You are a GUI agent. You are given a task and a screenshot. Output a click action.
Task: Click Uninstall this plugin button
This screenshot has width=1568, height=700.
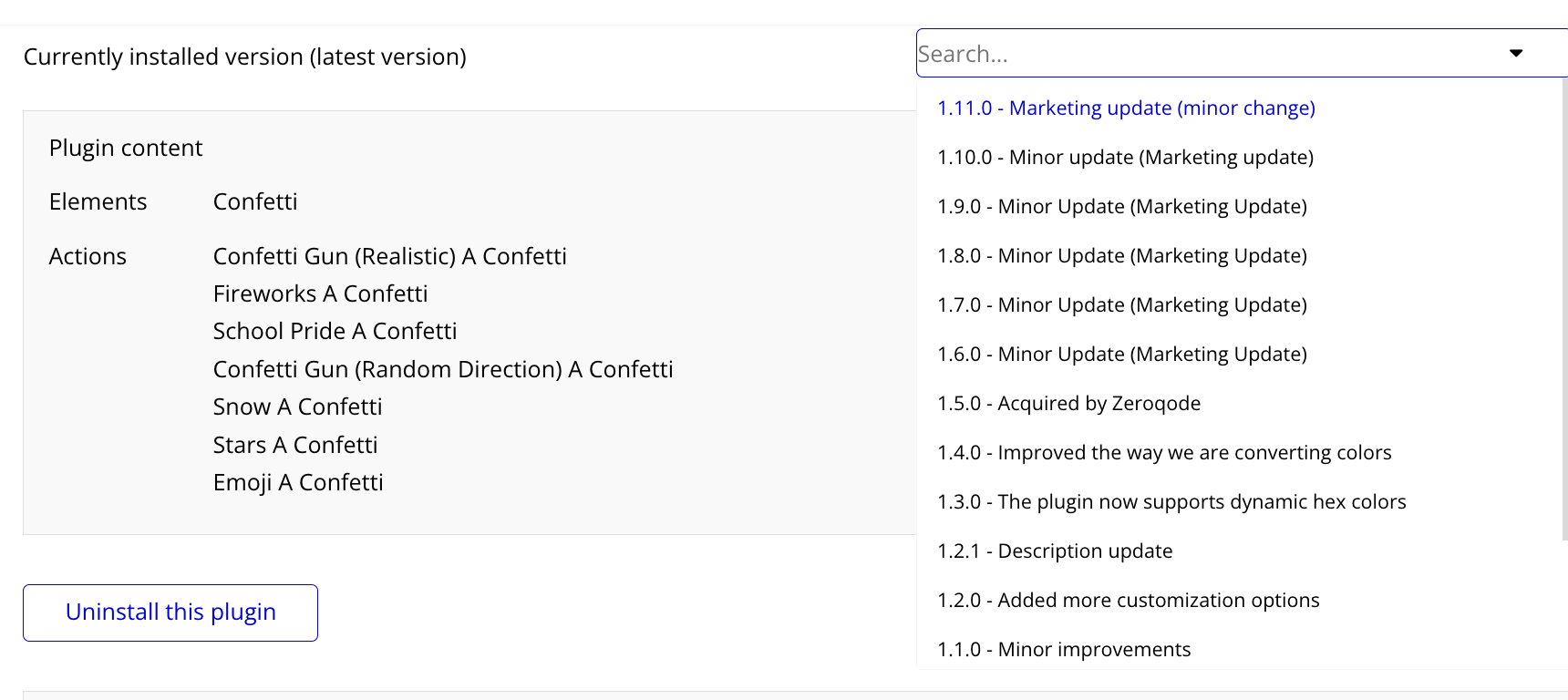click(x=170, y=612)
